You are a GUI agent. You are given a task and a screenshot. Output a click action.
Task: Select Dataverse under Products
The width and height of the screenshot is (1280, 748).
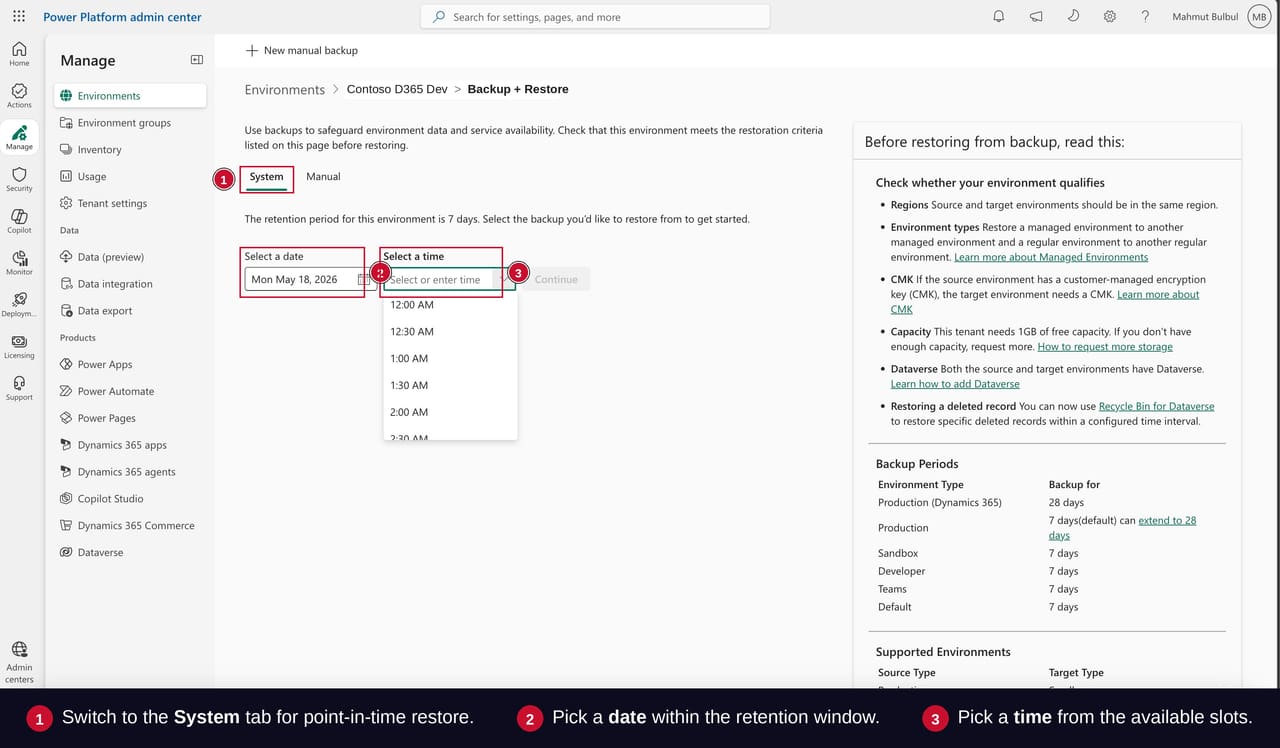pyautogui.click(x=130, y=552)
